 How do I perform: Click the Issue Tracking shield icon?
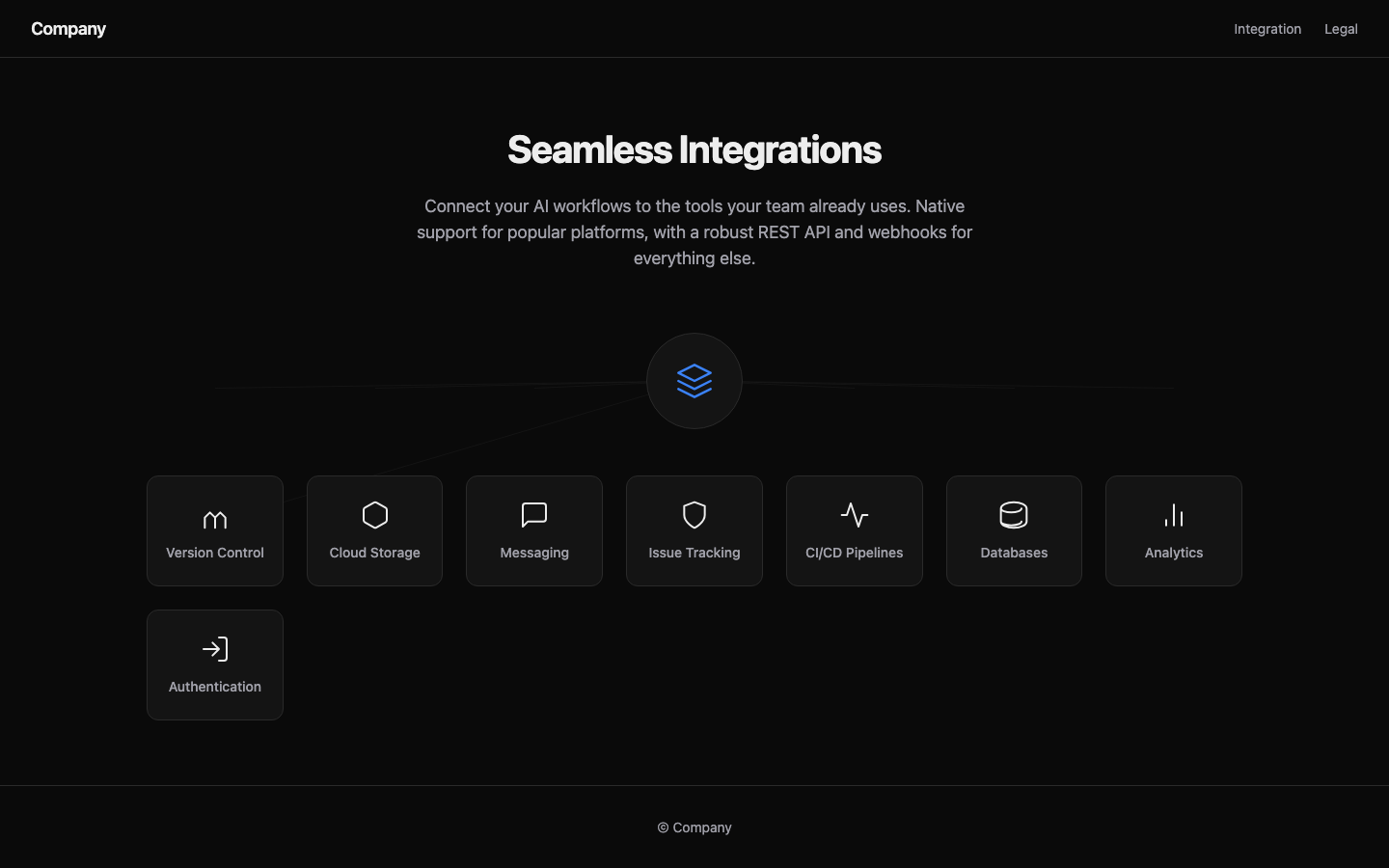pos(694,515)
